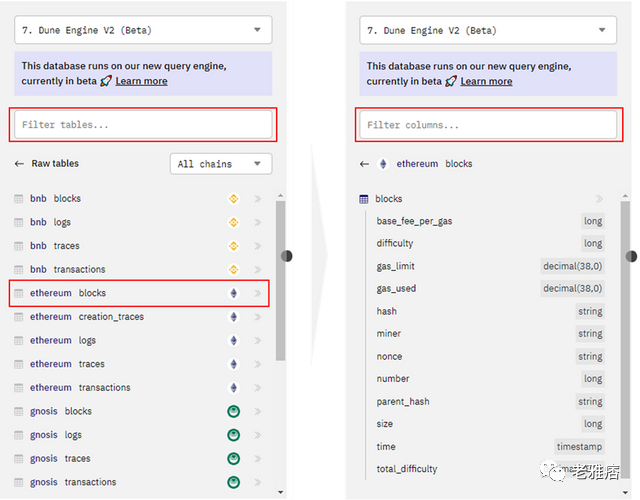Expand ethereum blocks with its double chevron
The width and height of the screenshot is (640, 500).
click(x=258, y=293)
